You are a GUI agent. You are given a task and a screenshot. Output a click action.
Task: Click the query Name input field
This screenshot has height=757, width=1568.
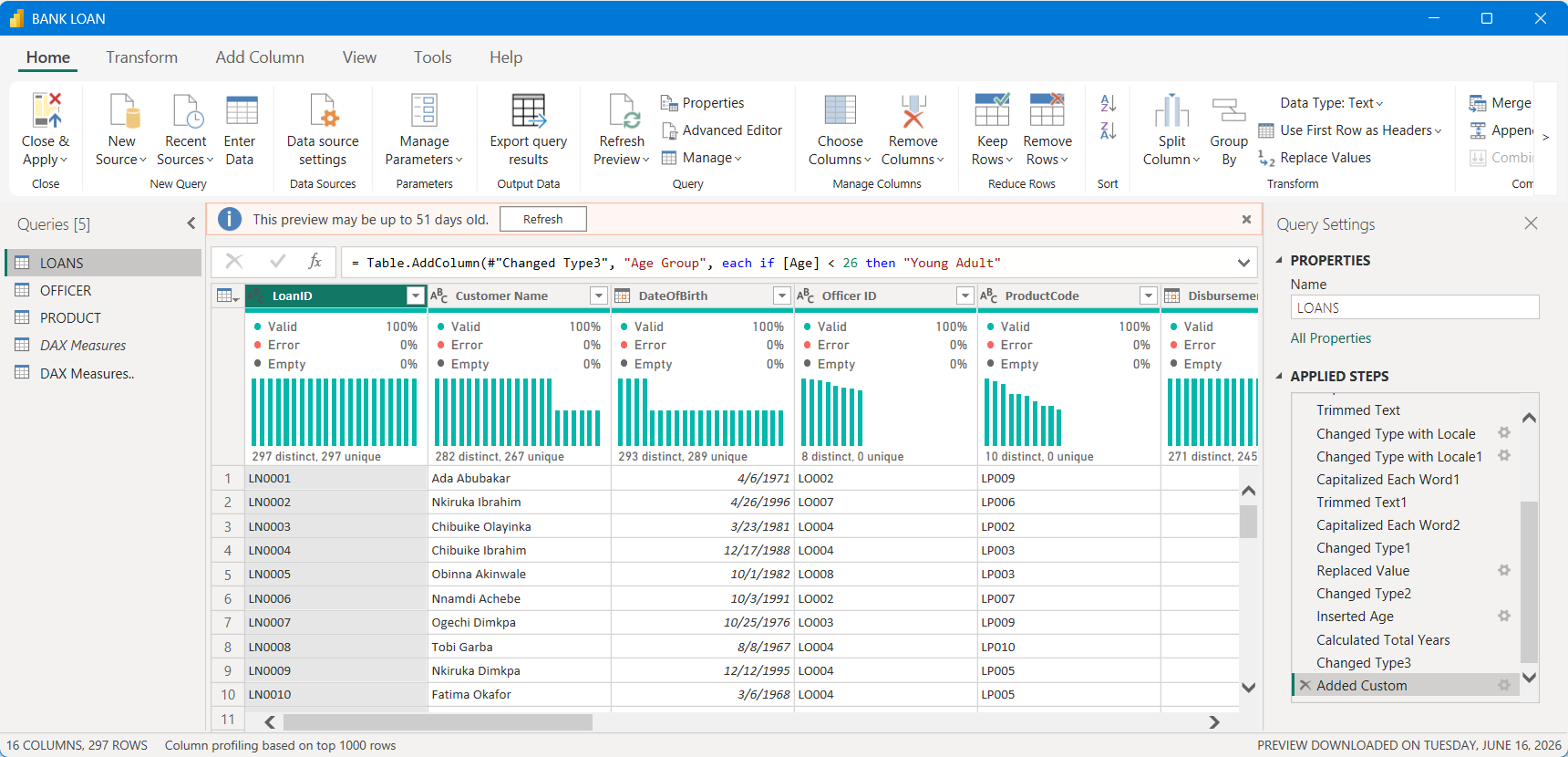pyautogui.click(x=1414, y=307)
